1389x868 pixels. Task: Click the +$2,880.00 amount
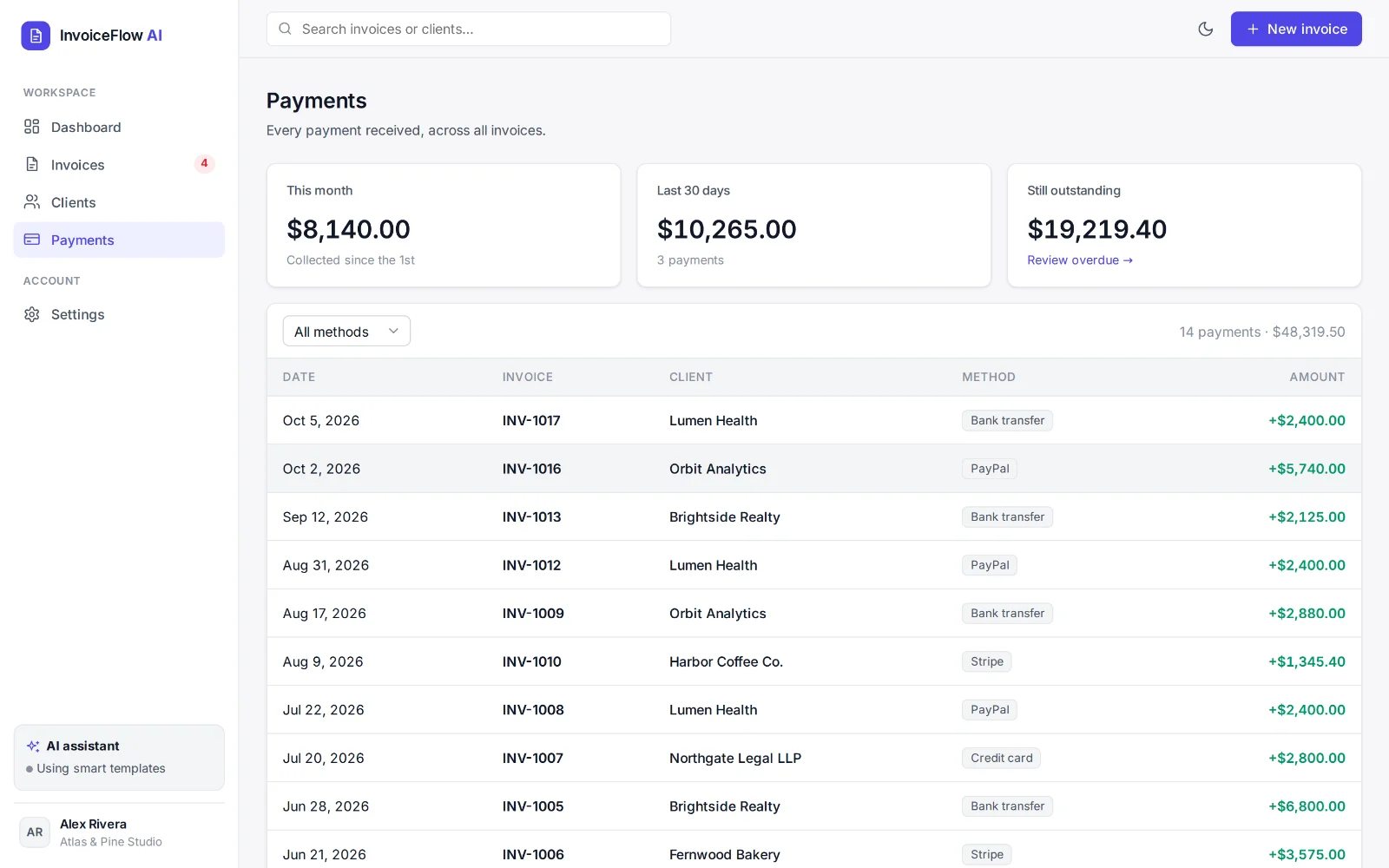pyautogui.click(x=1307, y=613)
